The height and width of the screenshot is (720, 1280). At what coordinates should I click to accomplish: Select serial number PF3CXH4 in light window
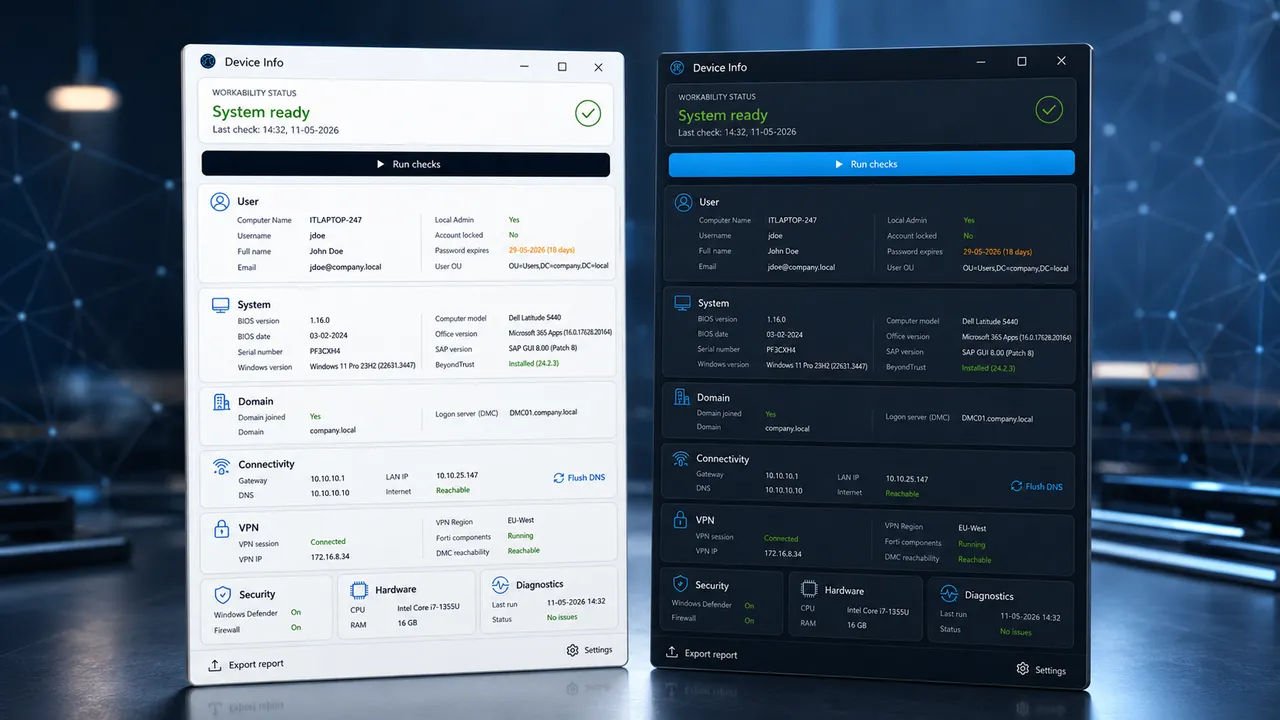[326, 351]
